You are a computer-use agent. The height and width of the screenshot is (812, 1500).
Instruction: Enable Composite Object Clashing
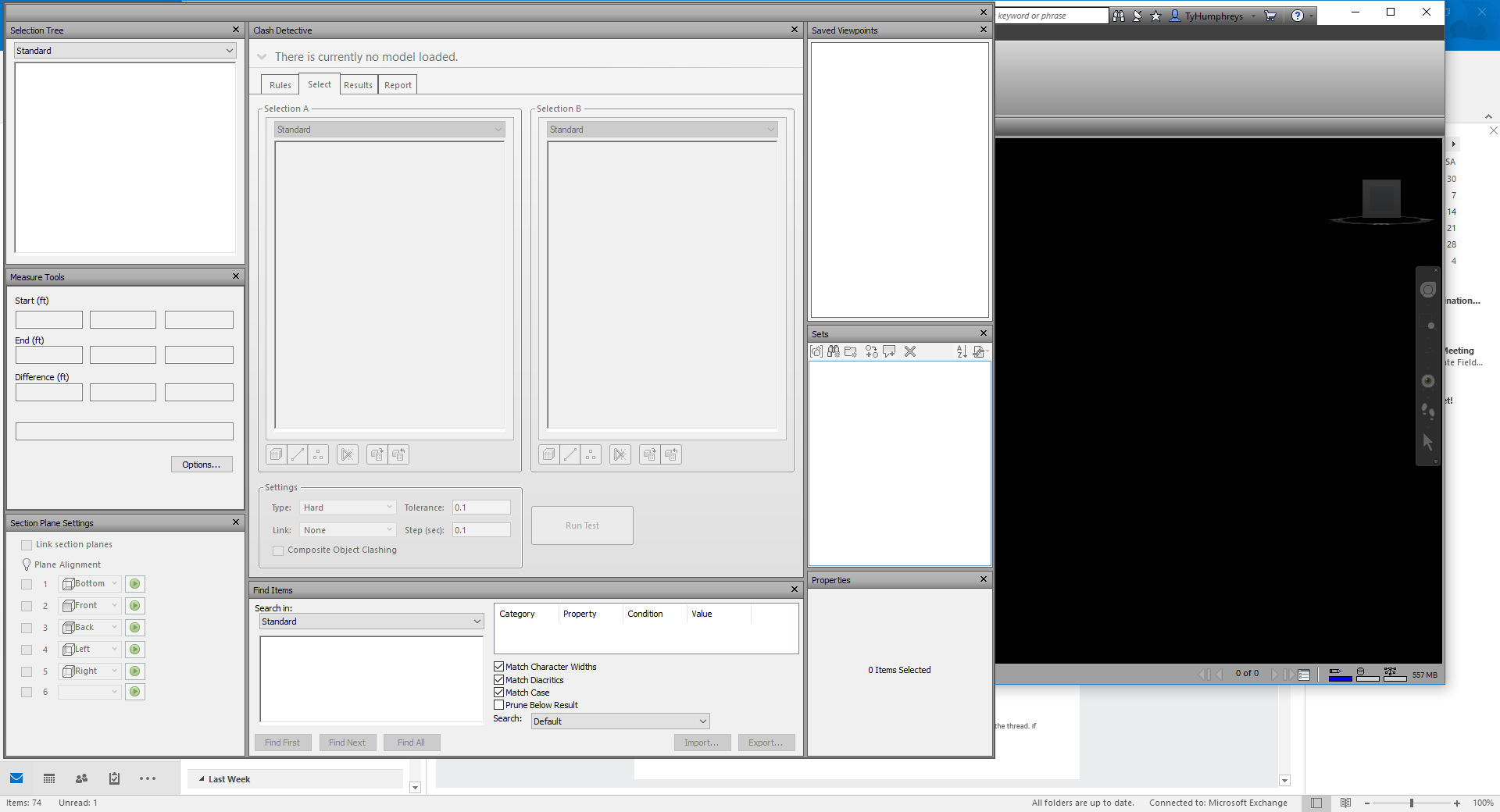point(278,550)
